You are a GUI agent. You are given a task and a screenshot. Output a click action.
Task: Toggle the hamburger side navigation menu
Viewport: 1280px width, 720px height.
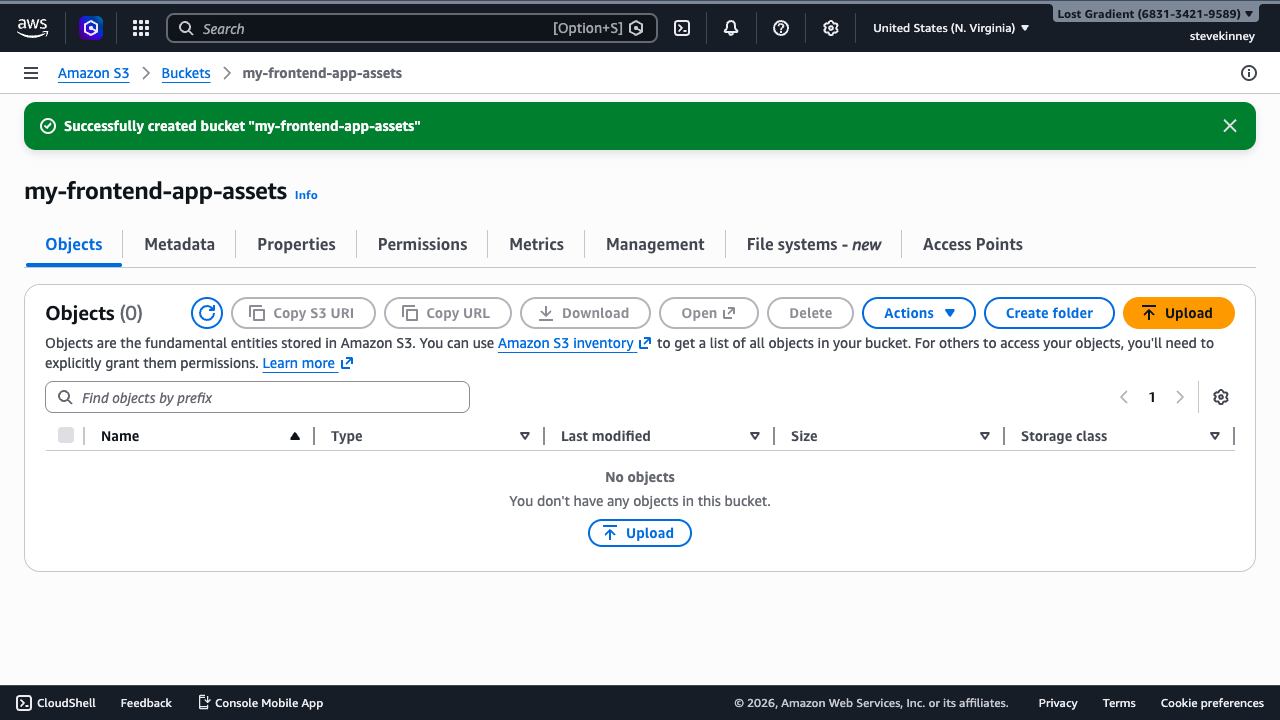click(x=31, y=73)
